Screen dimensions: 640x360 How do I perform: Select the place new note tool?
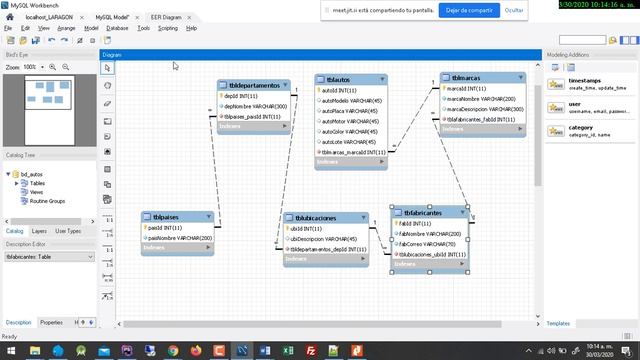tap(107, 136)
